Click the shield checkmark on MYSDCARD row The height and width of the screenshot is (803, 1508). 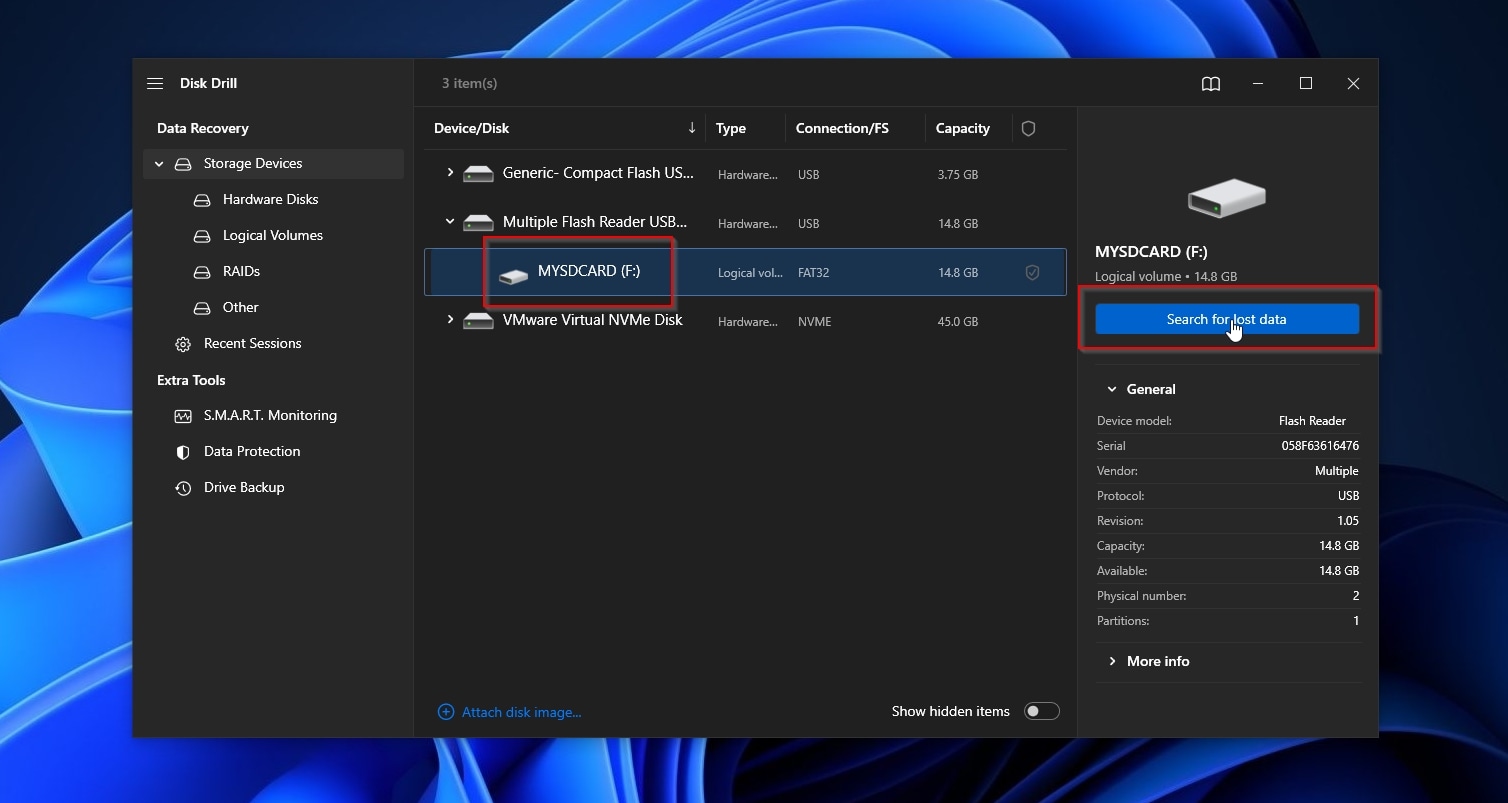1032,272
